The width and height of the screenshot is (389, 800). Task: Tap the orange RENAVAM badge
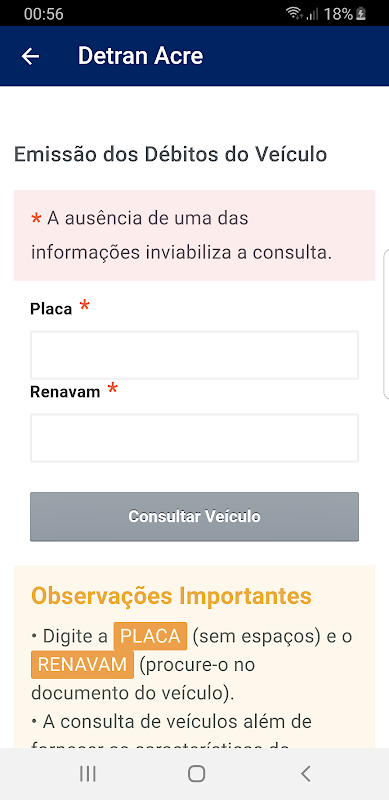tap(82, 664)
